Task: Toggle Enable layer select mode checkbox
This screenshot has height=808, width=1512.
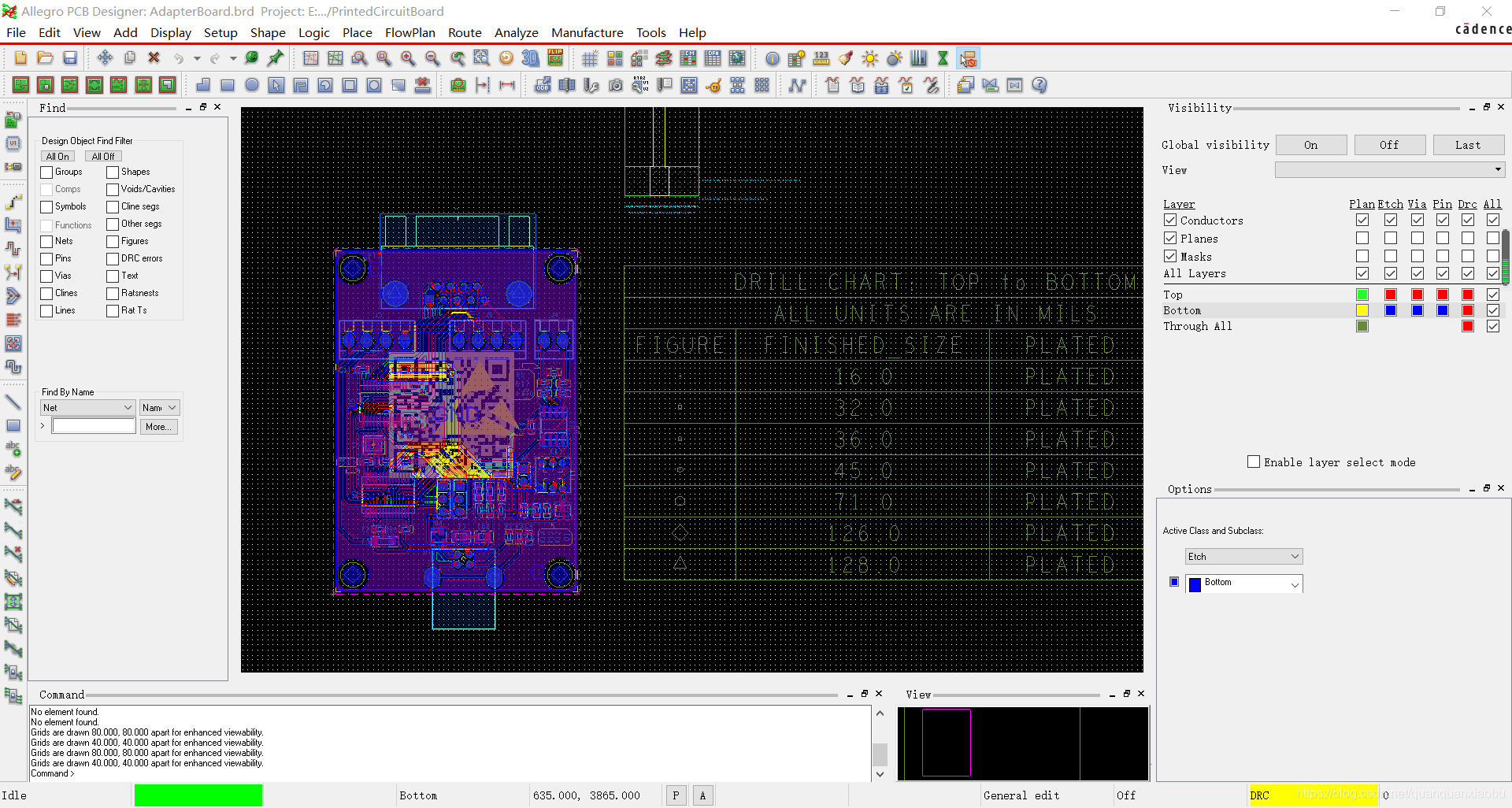Action: pos(1254,462)
